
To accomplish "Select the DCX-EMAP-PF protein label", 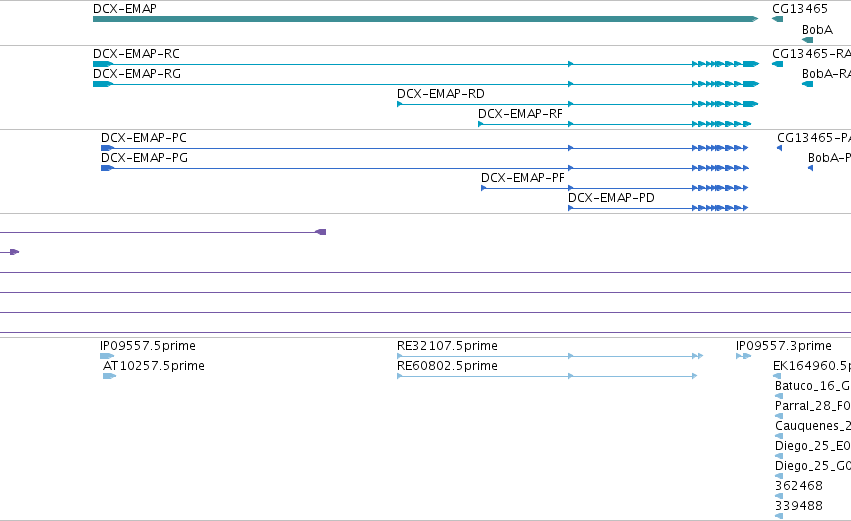I will coord(523,178).
